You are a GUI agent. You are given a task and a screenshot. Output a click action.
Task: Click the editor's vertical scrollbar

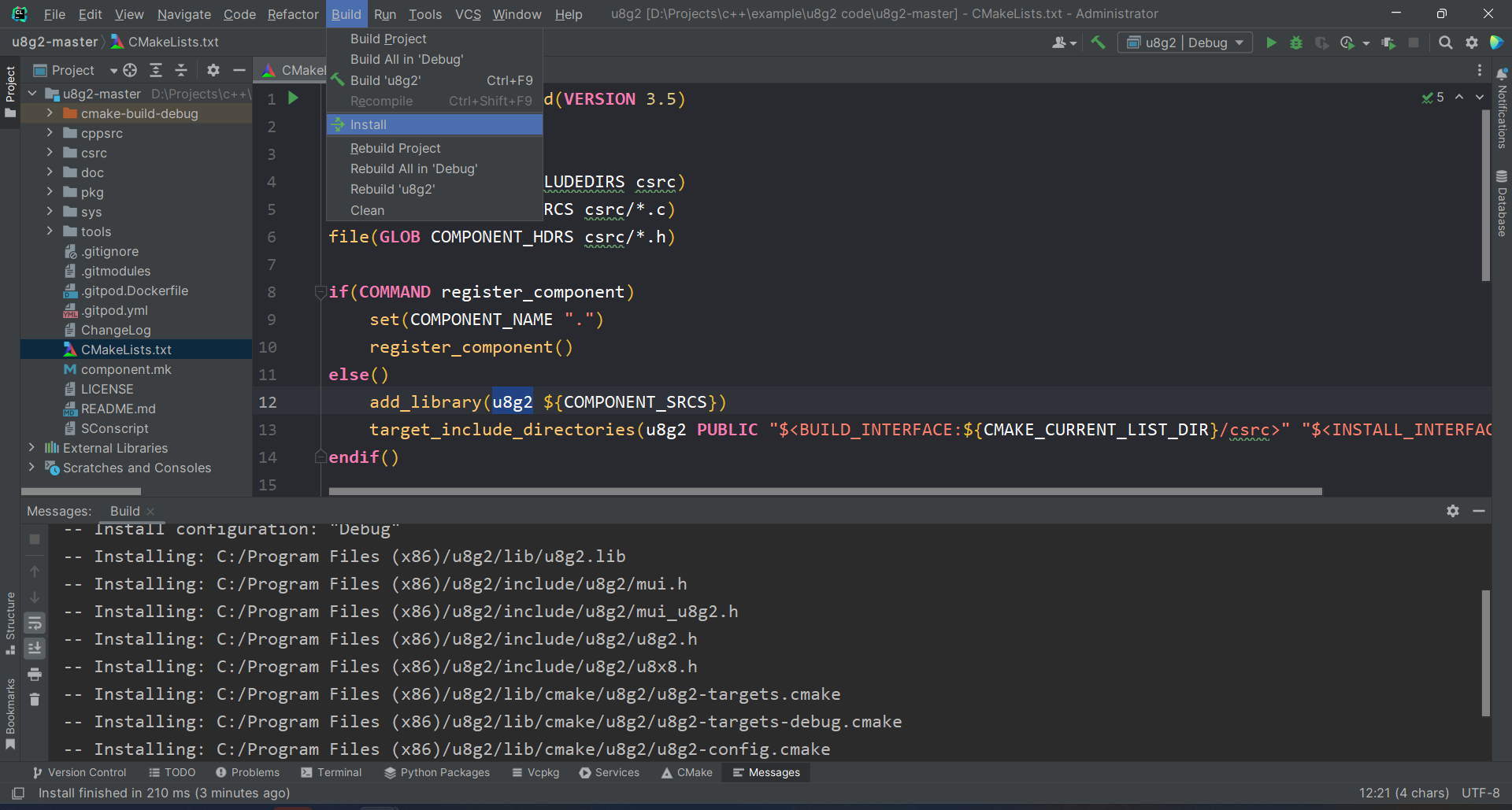click(x=1485, y=197)
